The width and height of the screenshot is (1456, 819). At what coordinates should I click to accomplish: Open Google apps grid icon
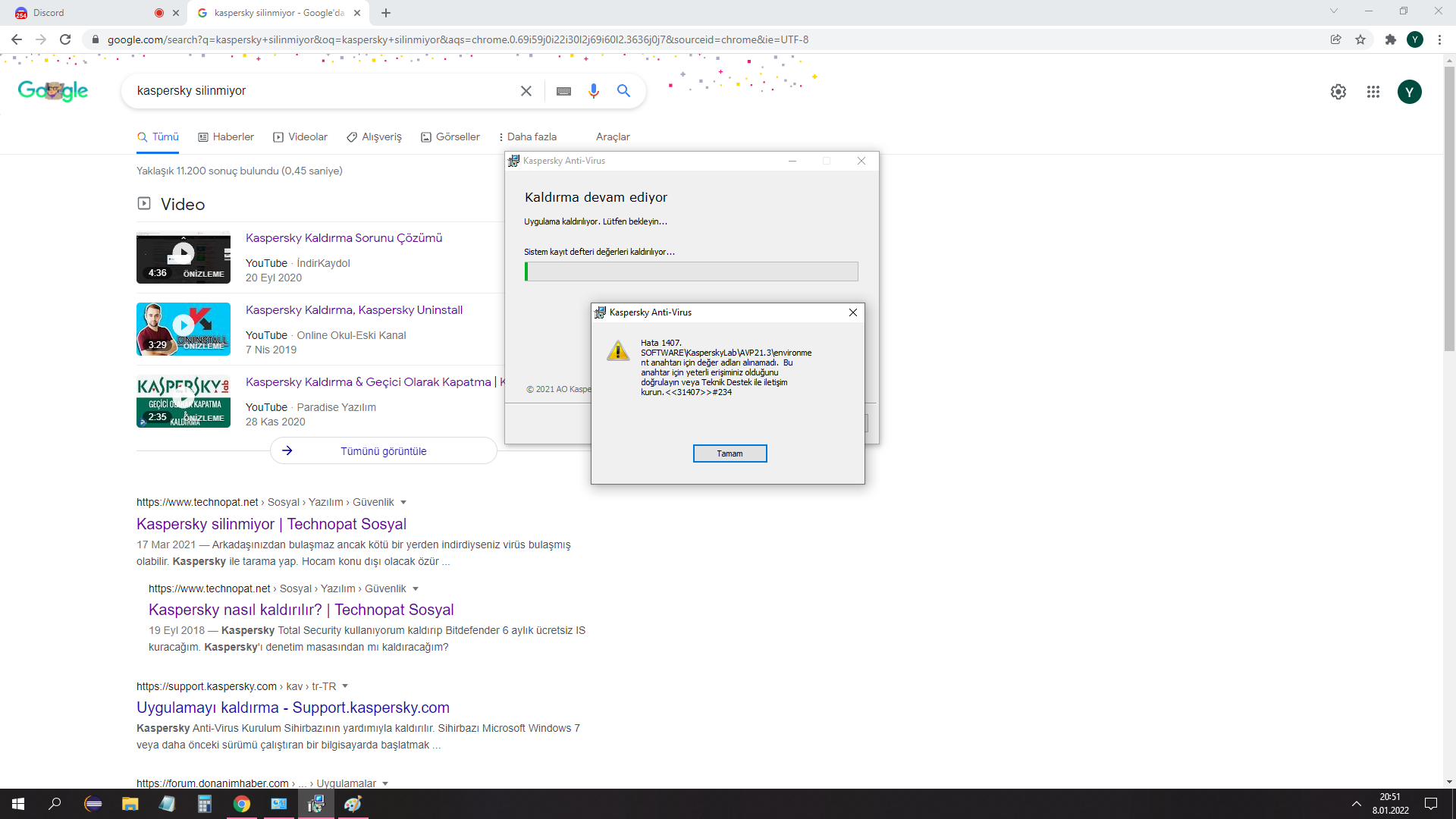[1373, 92]
